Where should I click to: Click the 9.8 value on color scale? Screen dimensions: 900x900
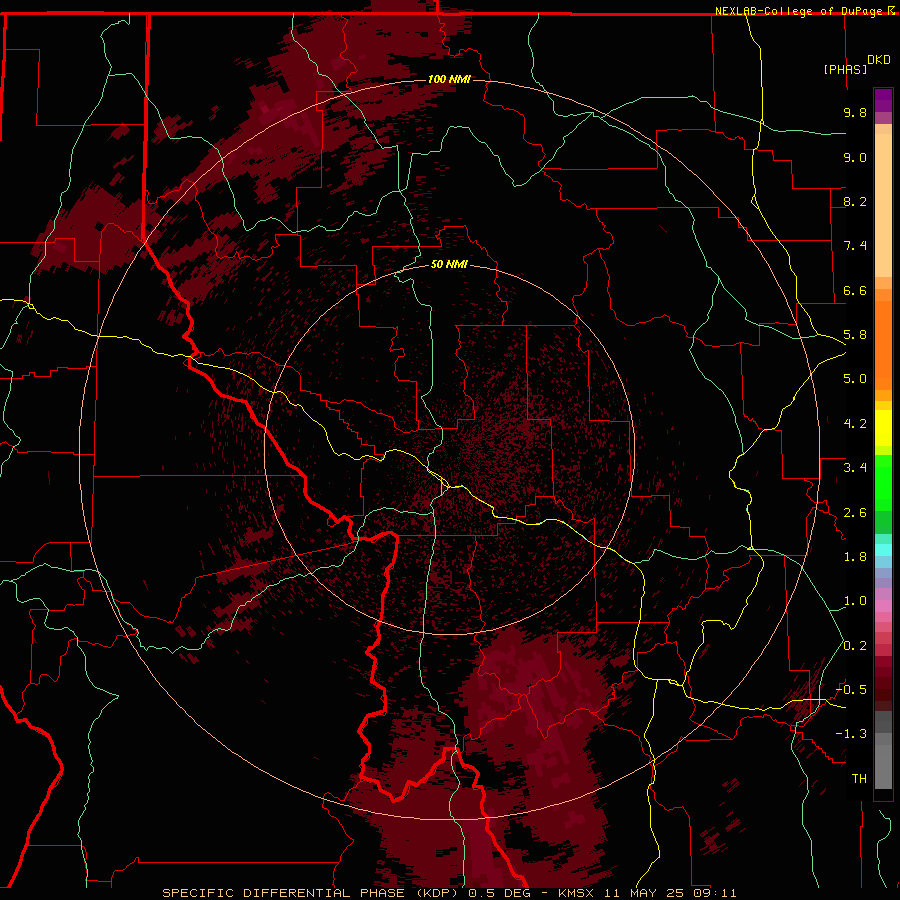855,112
